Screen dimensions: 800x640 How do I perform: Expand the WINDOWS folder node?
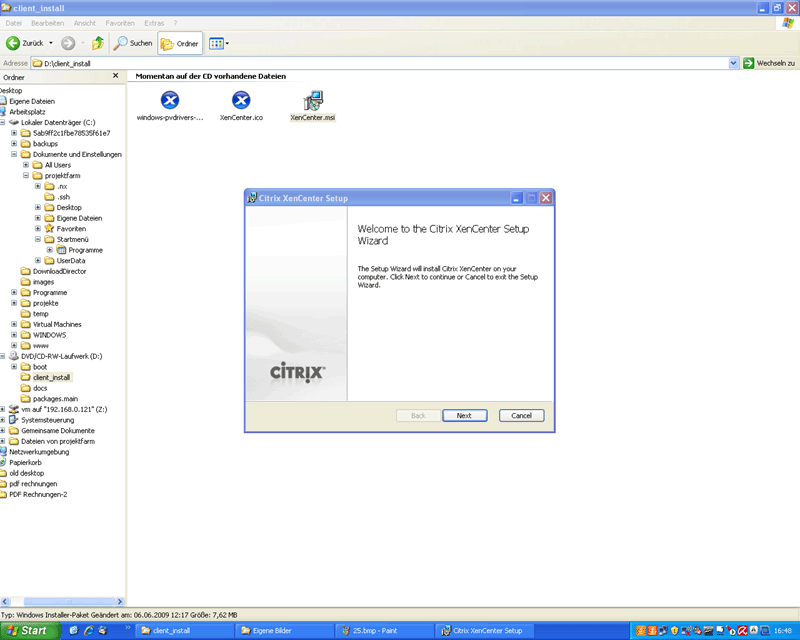click(x=14, y=335)
